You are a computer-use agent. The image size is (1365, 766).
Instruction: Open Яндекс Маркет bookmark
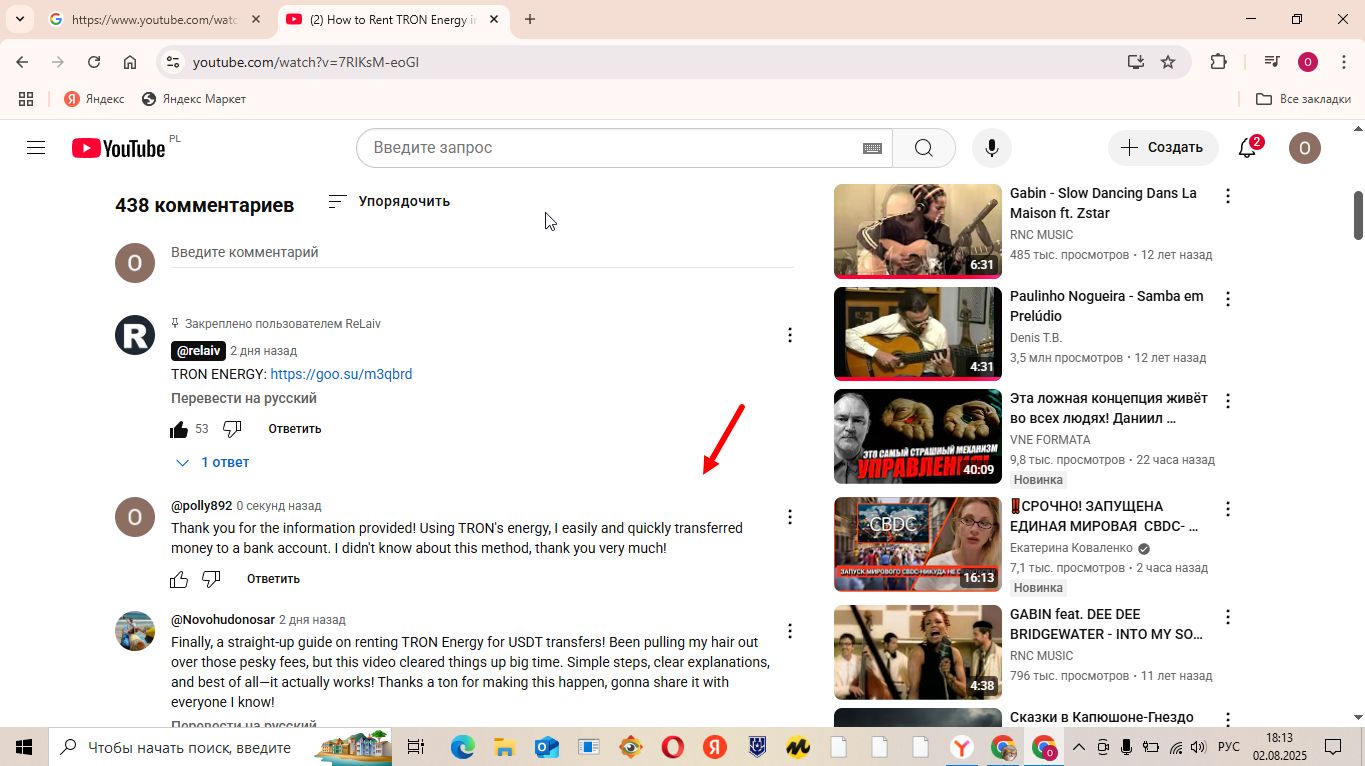point(194,99)
